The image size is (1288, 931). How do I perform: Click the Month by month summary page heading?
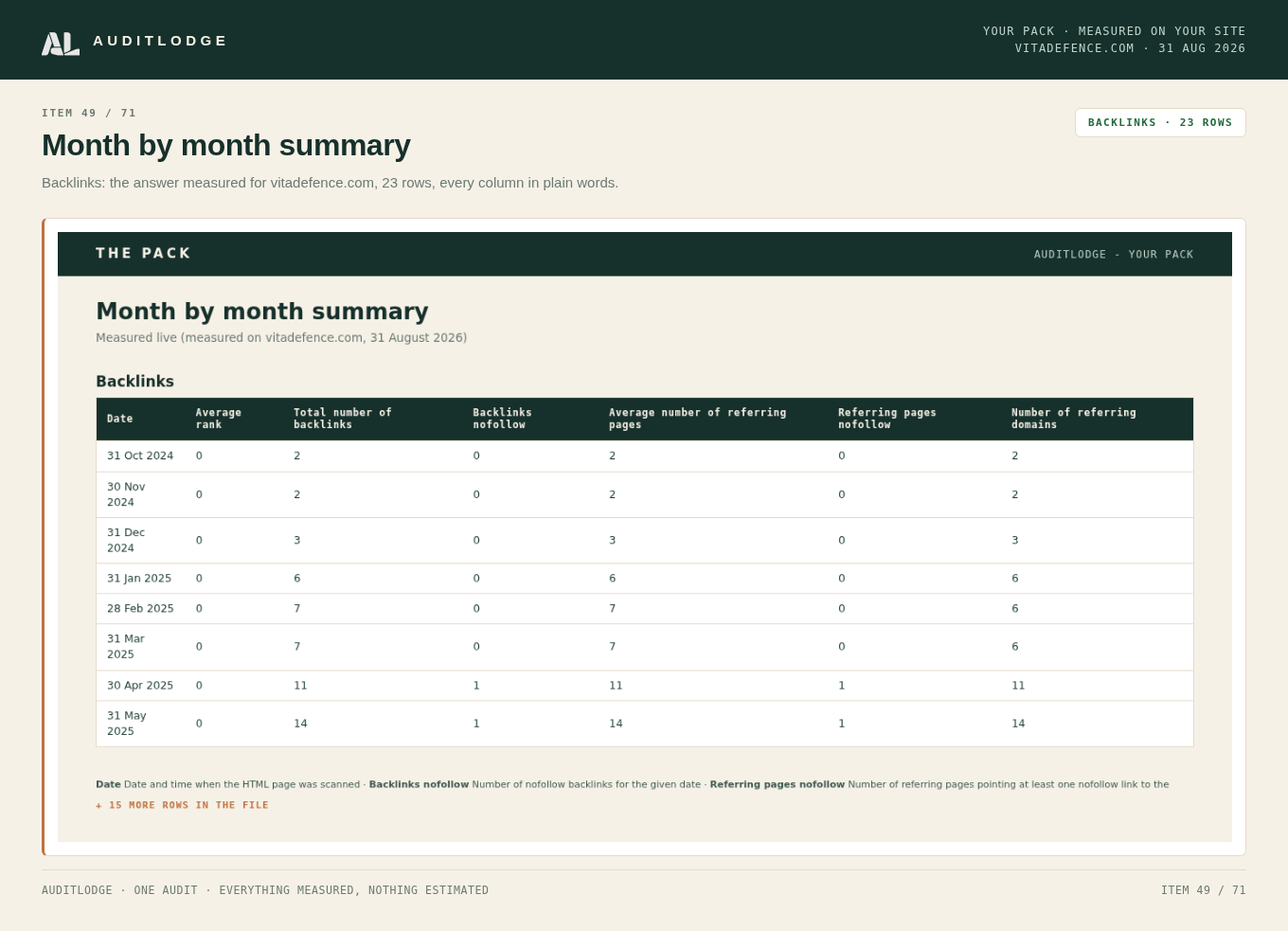click(x=226, y=145)
